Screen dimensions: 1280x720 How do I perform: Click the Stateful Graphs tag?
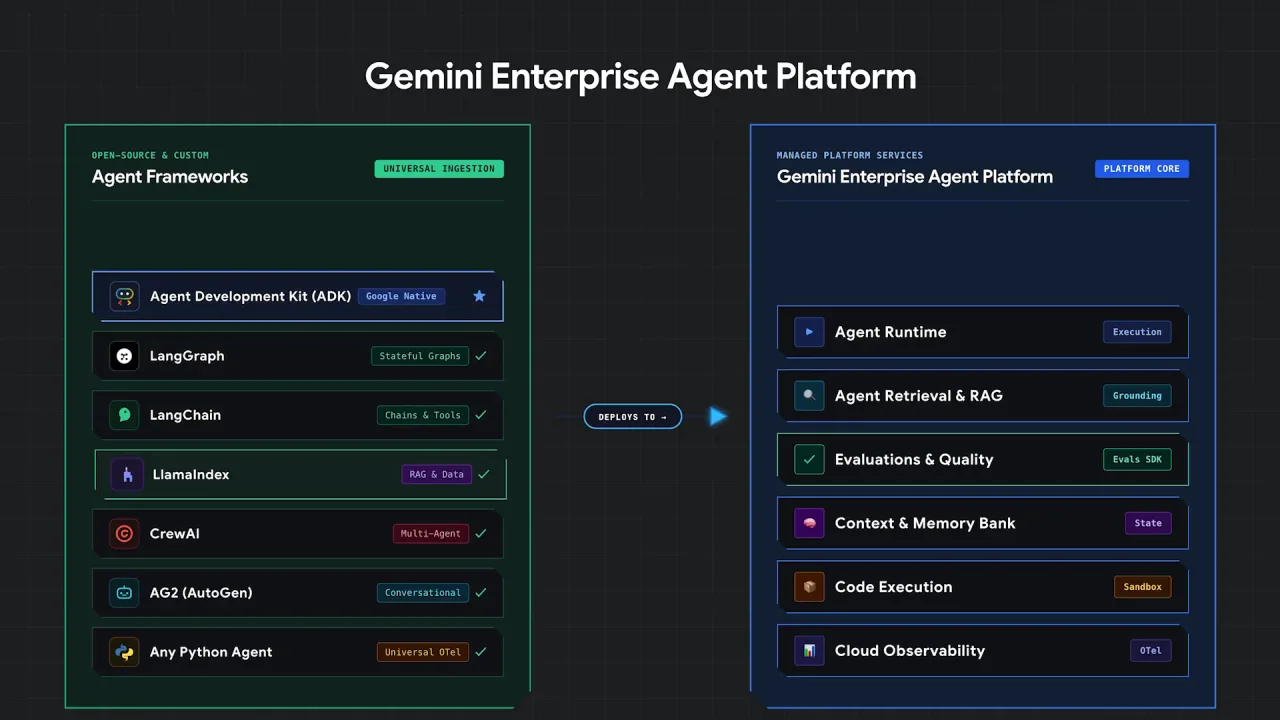tap(420, 356)
